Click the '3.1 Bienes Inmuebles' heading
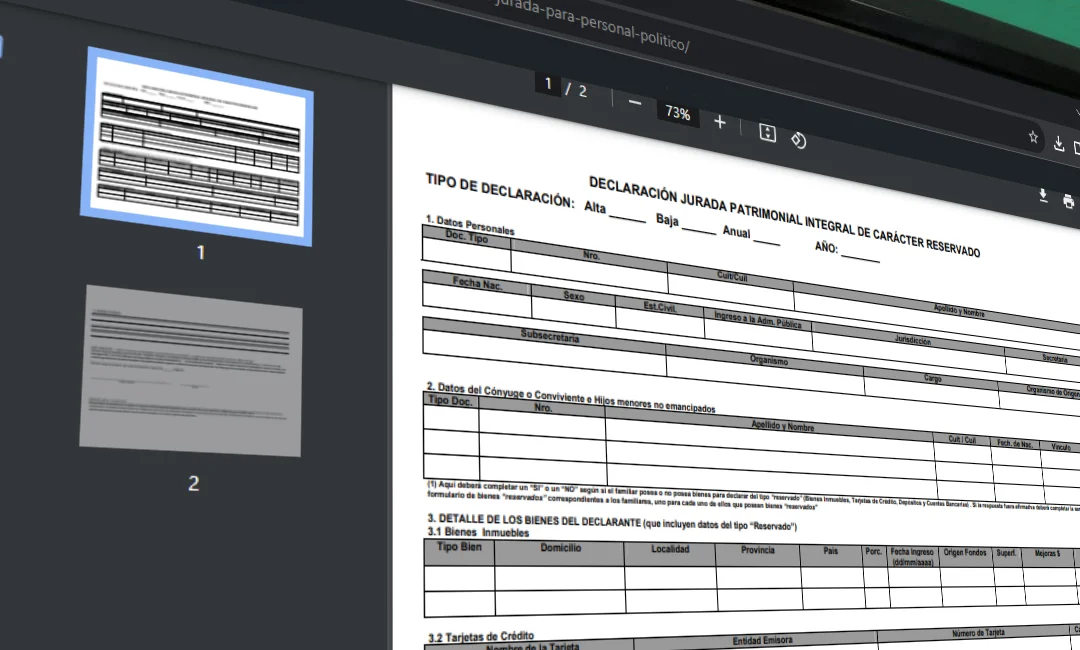Viewport: 1080px width, 650px height. pyautogui.click(x=478, y=532)
